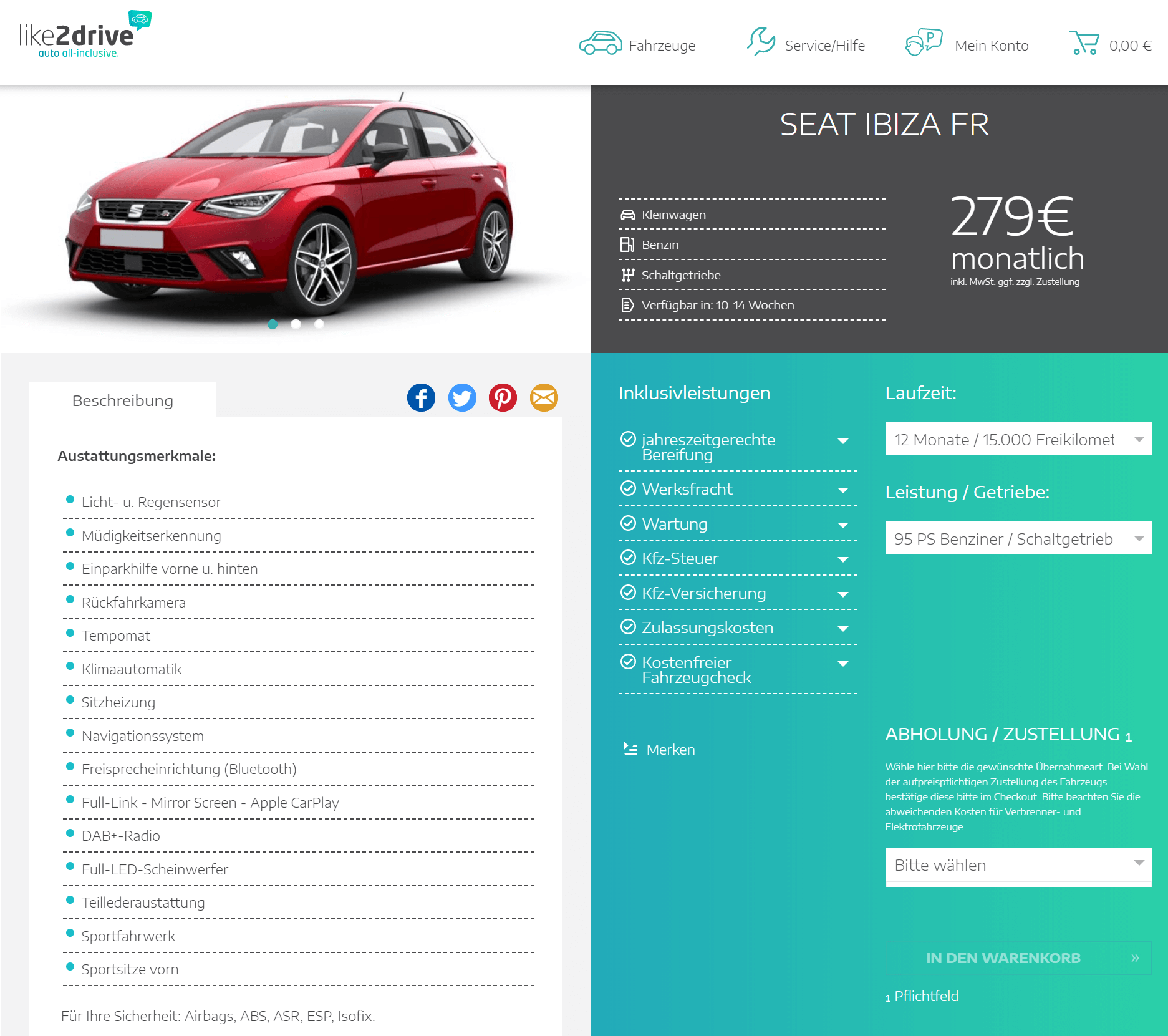Click the SEAT IBIZA FR heading

tap(884, 125)
